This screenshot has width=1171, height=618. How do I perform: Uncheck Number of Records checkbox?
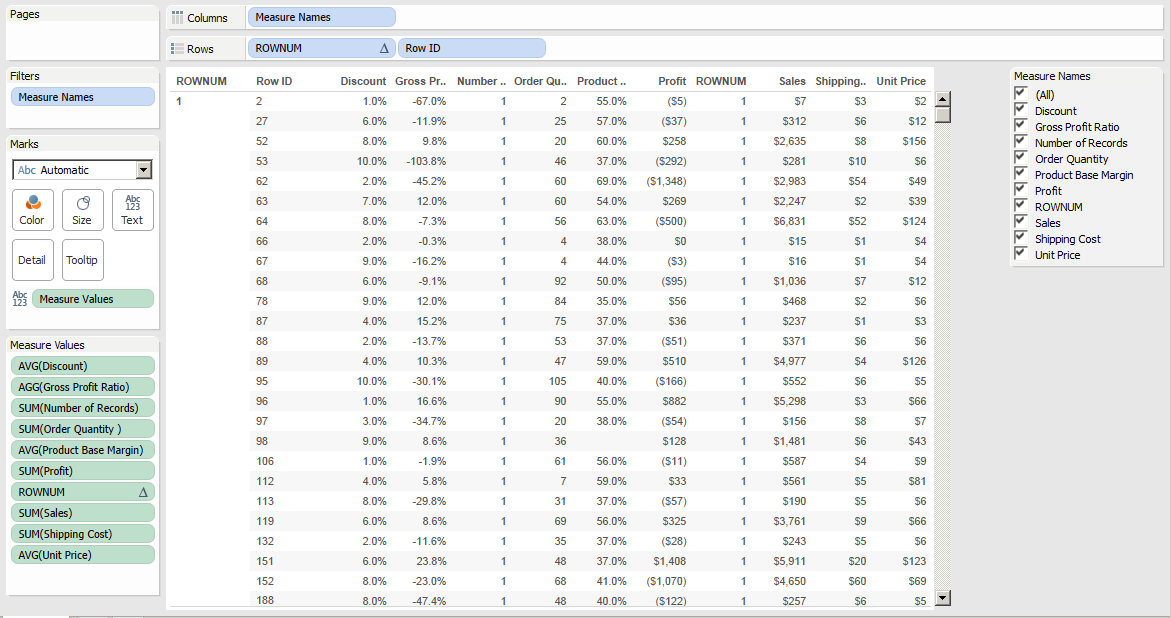[1021, 142]
